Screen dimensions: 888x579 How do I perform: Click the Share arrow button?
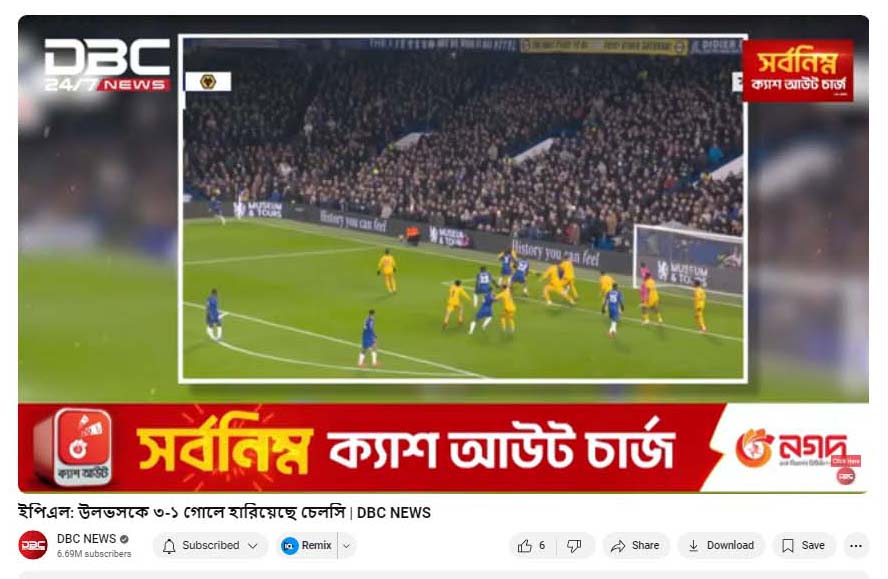point(635,546)
